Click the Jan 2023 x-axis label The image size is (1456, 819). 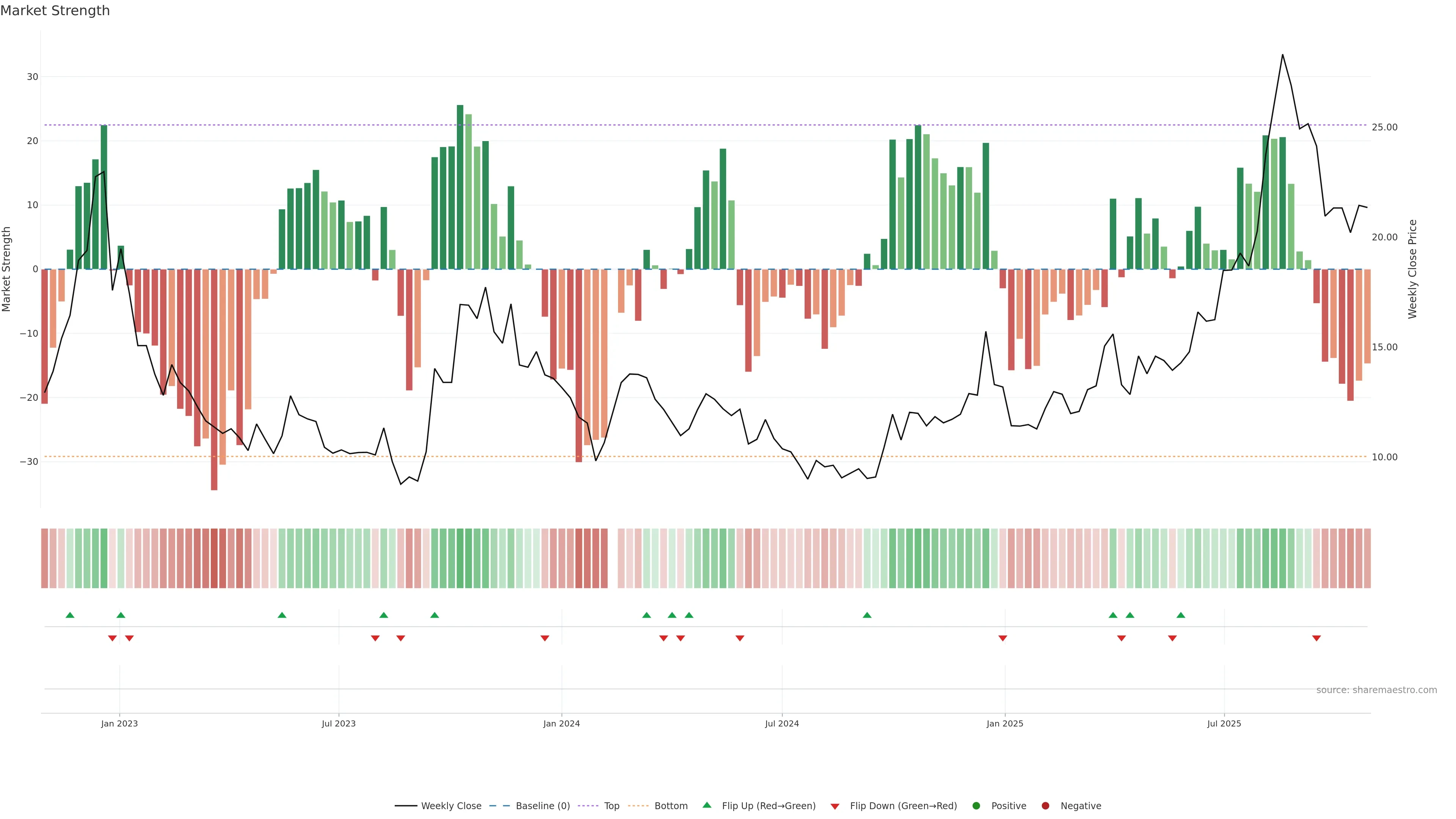pos(119,723)
